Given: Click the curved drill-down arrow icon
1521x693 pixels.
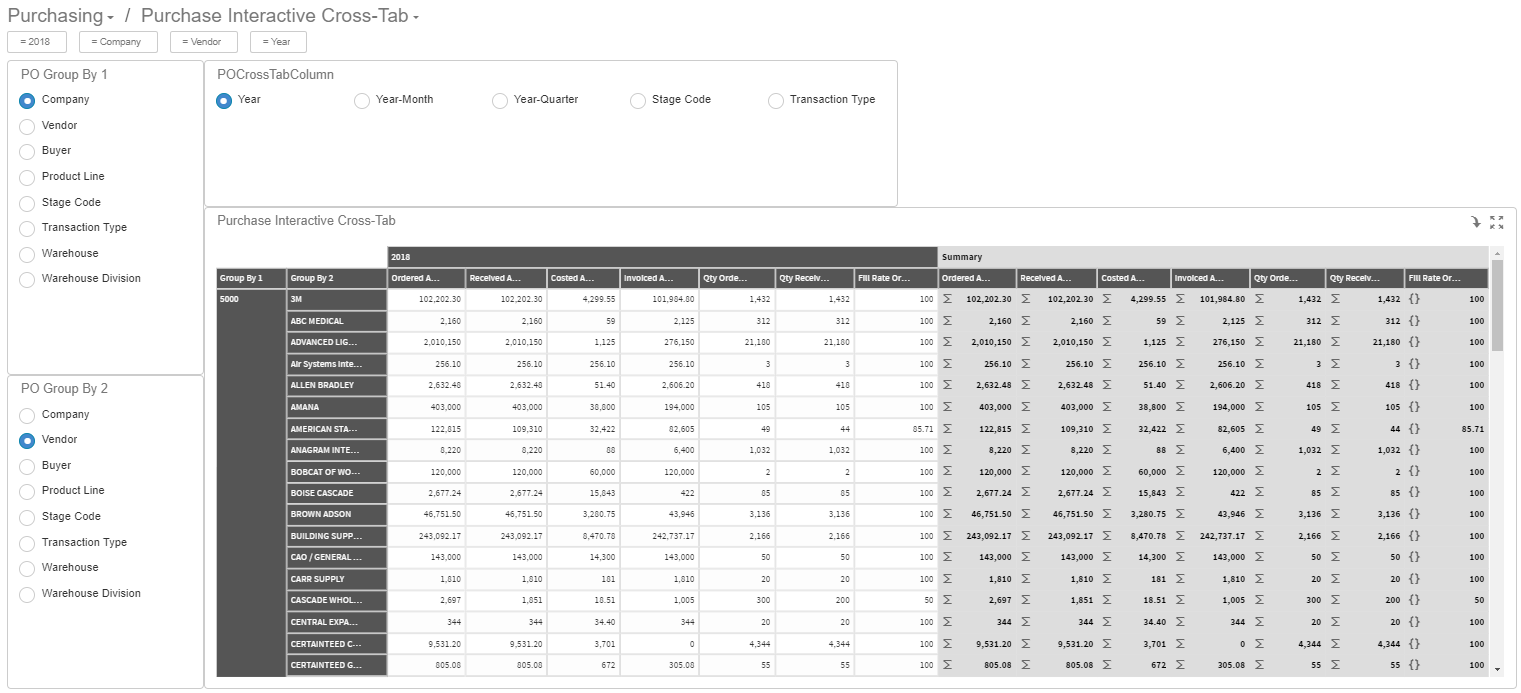Looking at the screenshot, I should [x=1478, y=222].
